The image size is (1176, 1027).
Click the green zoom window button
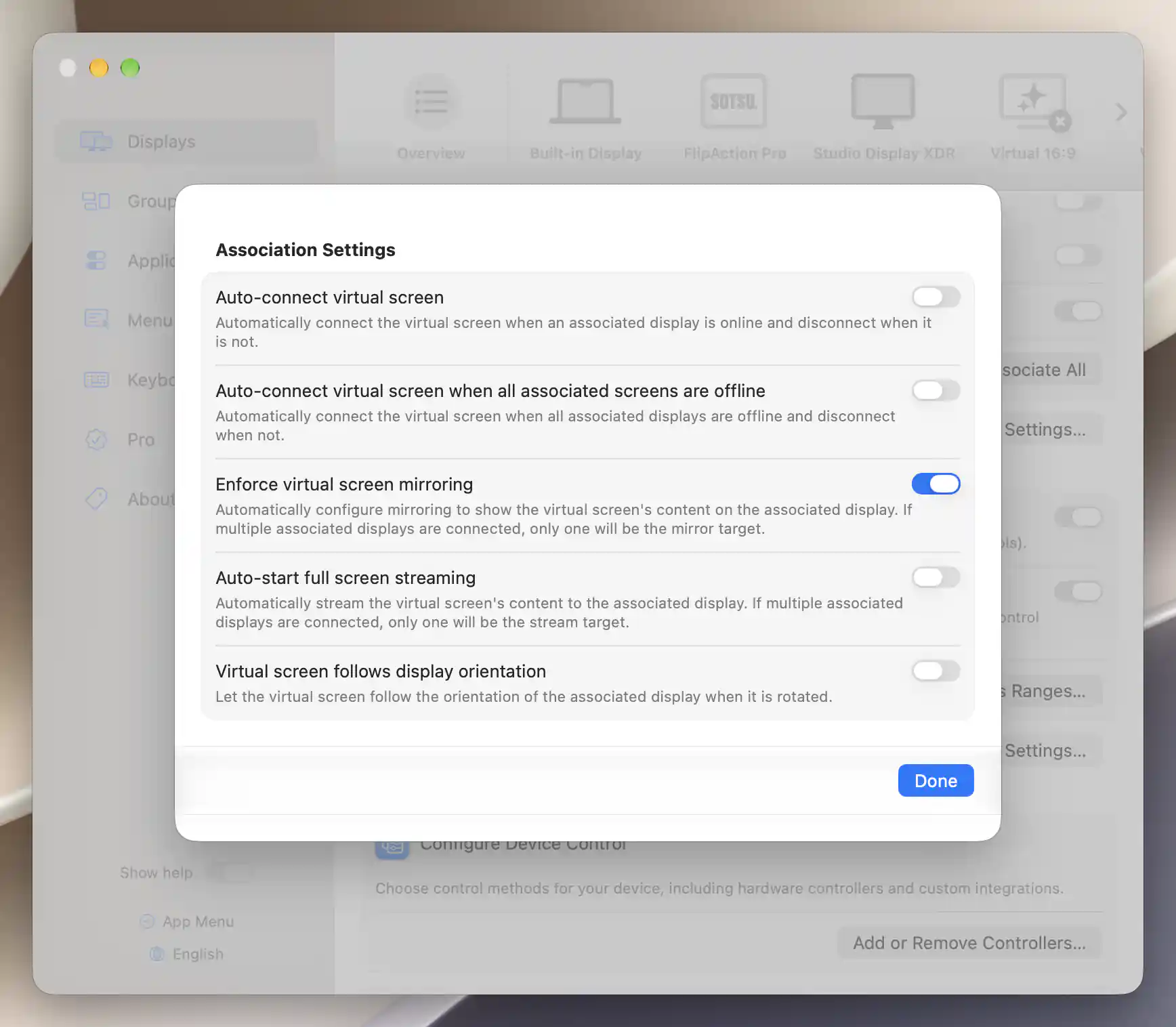pyautogui.click(x=130, y=68)
